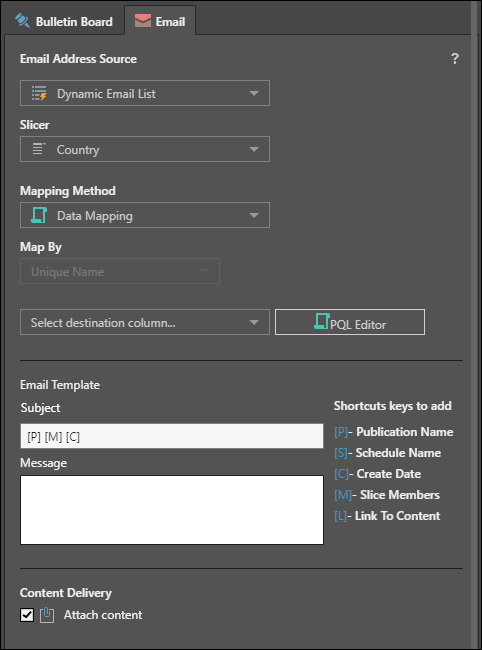The image size is (482, 650).
Task: Click the Data Mapping teal script icon
Action: pos(39,215)
